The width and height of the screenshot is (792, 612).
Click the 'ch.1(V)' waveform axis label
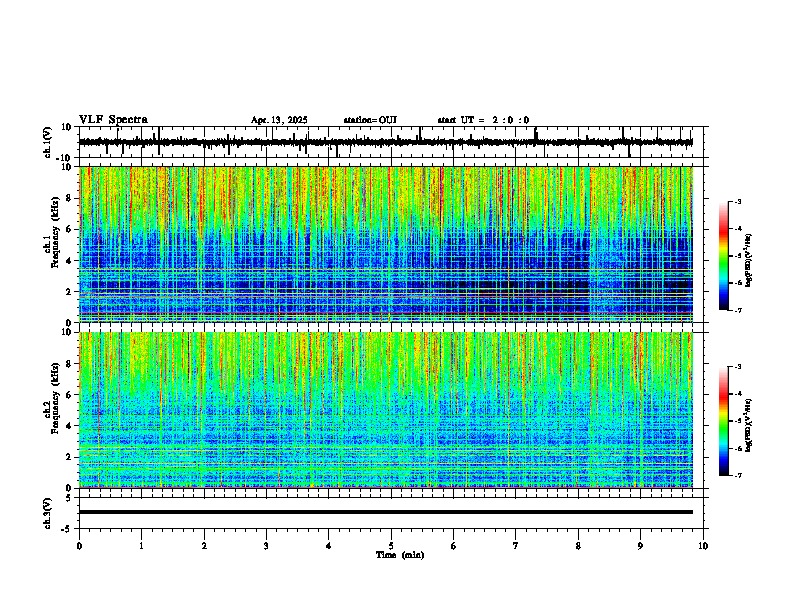(48, 142)
